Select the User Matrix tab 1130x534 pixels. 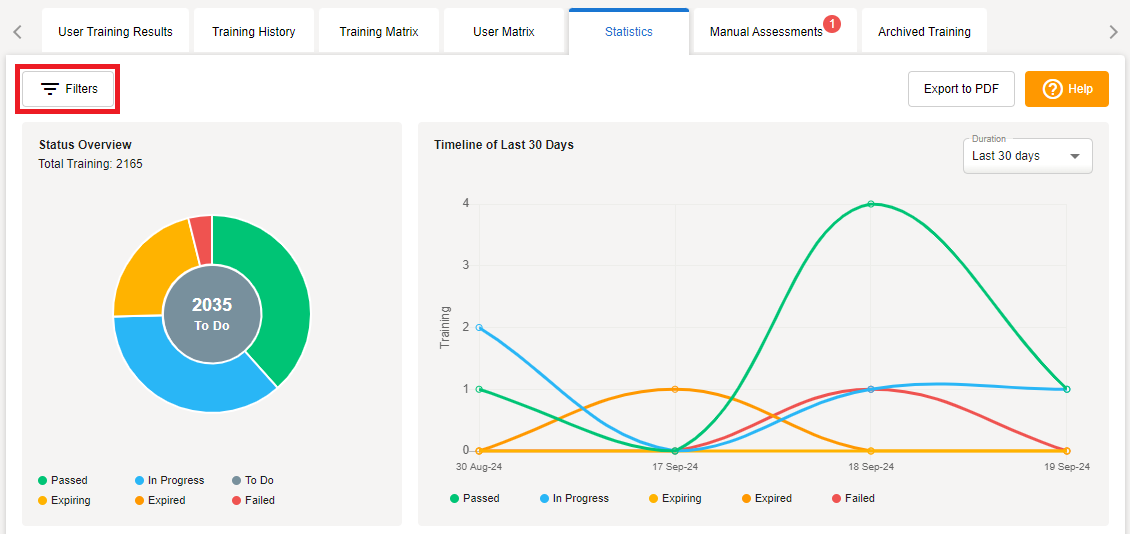pyautogui.click(x=503, y=32)
